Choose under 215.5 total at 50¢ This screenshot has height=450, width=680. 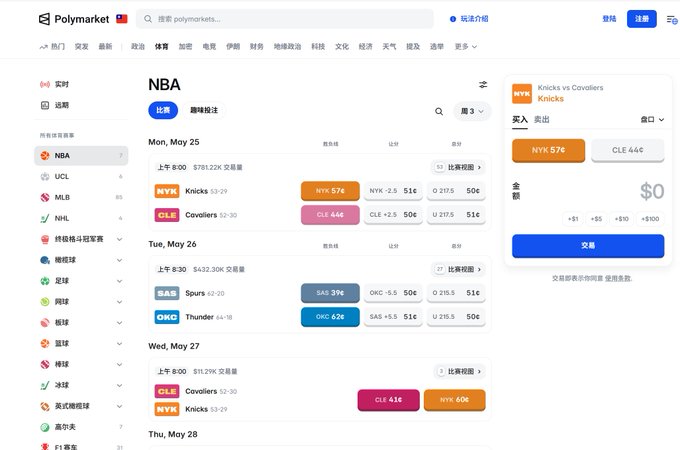point(456,316)
